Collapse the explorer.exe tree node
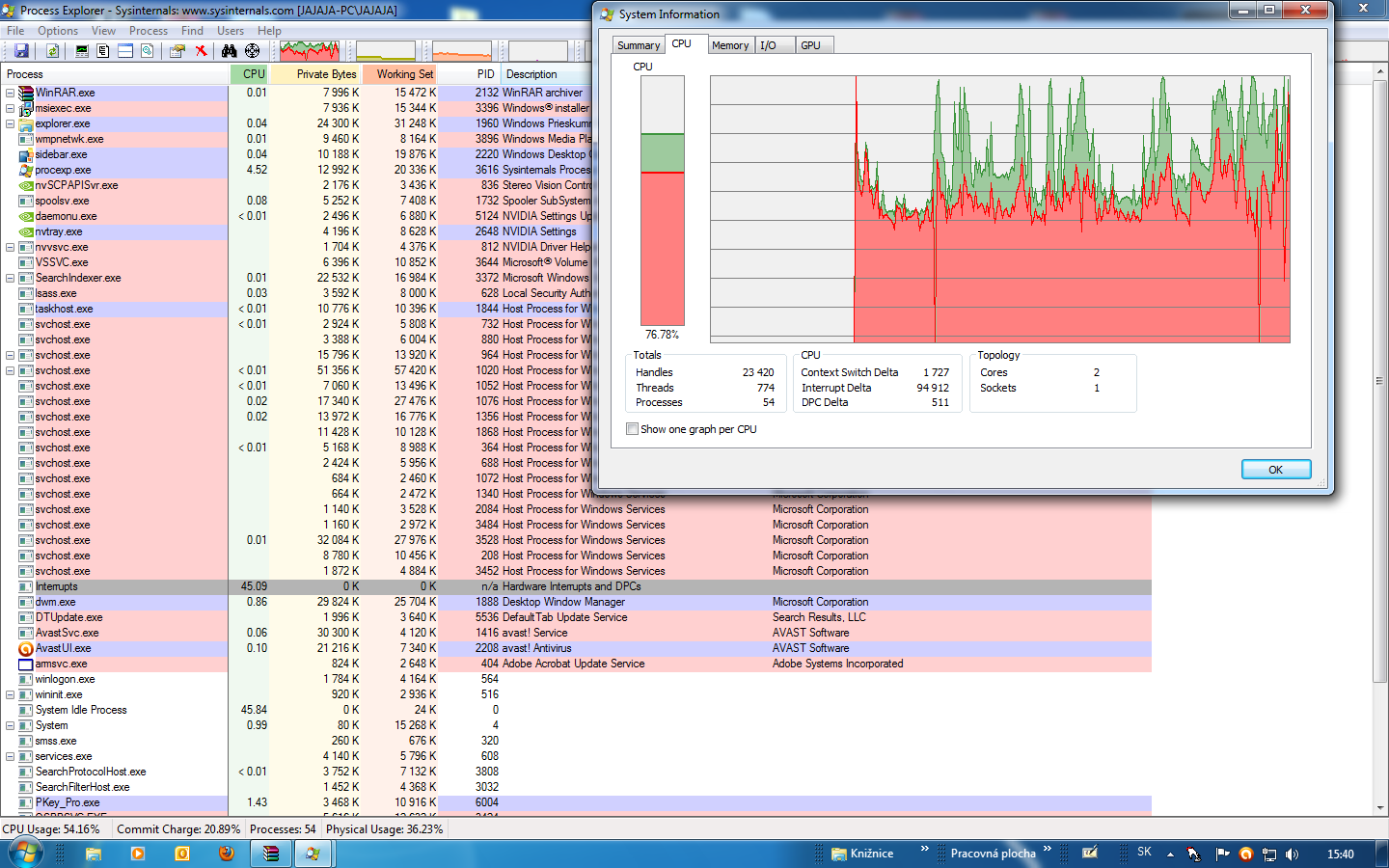Image resolution: width=1389 pixels, height=868 pixels. [10, 123]
